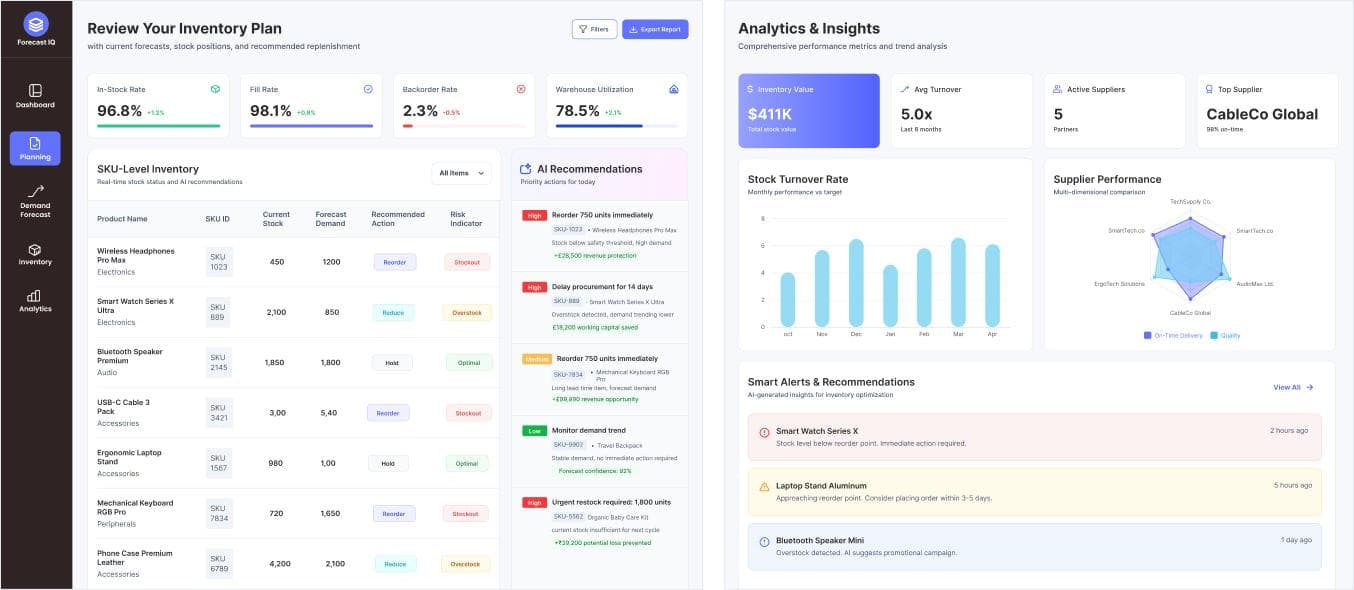
Task: Click the Warehouse Utilization building icon
Action: 674,89
